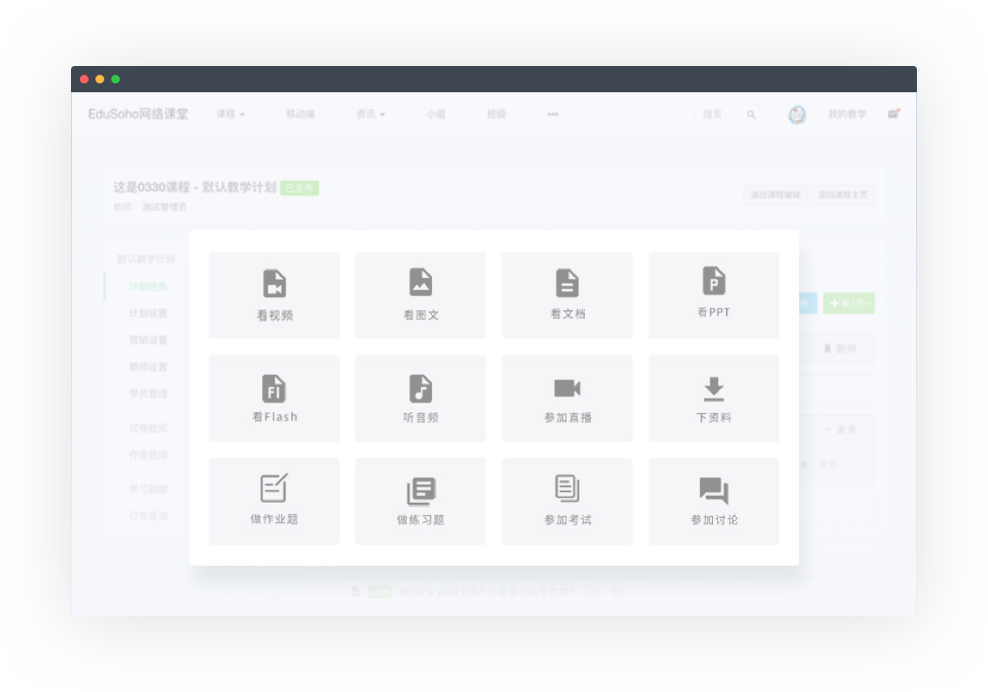Click the 返回课程主页 button
Viewport: 988px width, 692px height.
tap(842, 195)
